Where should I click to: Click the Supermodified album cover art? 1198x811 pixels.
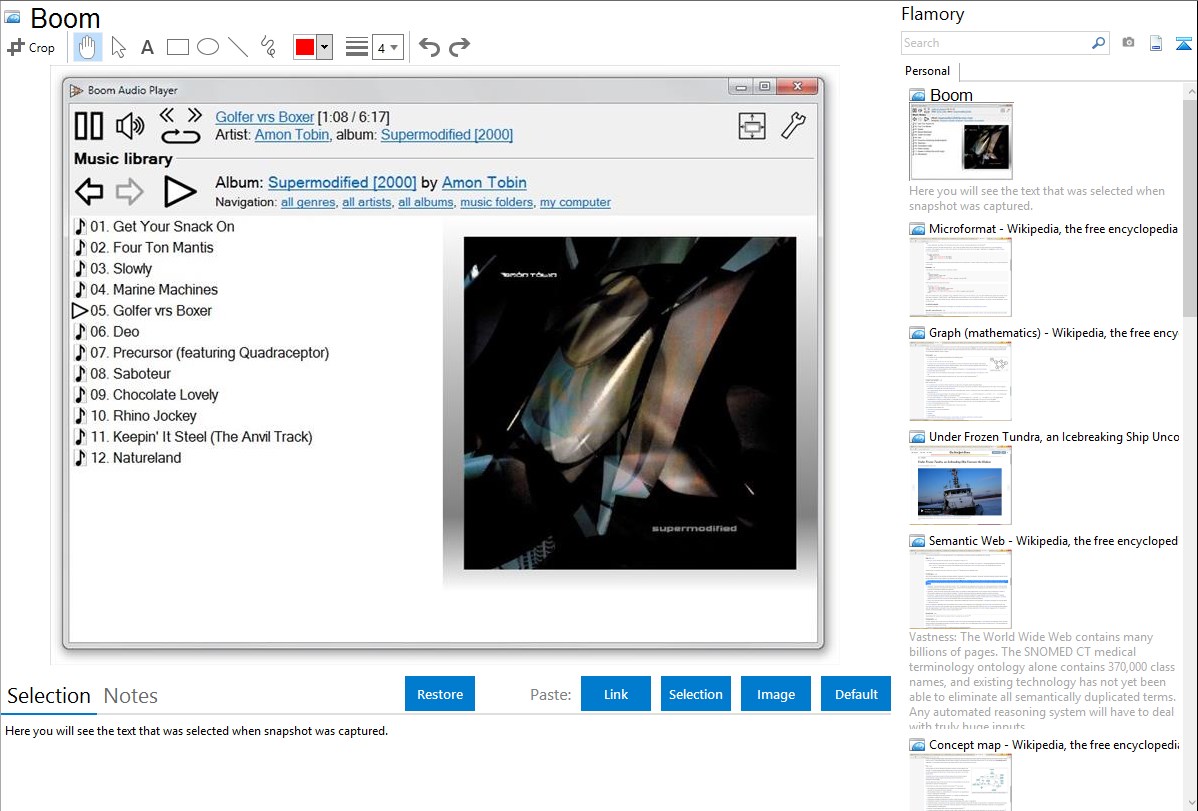630,403
